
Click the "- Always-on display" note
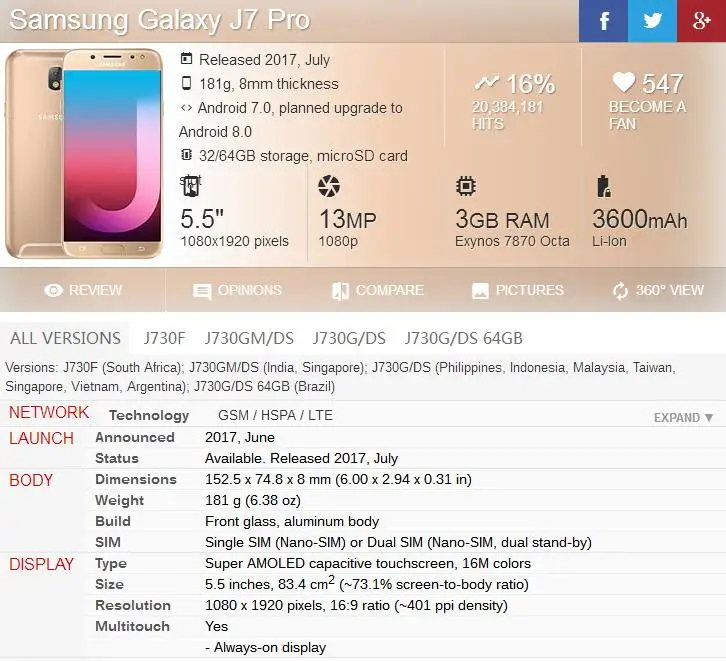click(266, 647)
